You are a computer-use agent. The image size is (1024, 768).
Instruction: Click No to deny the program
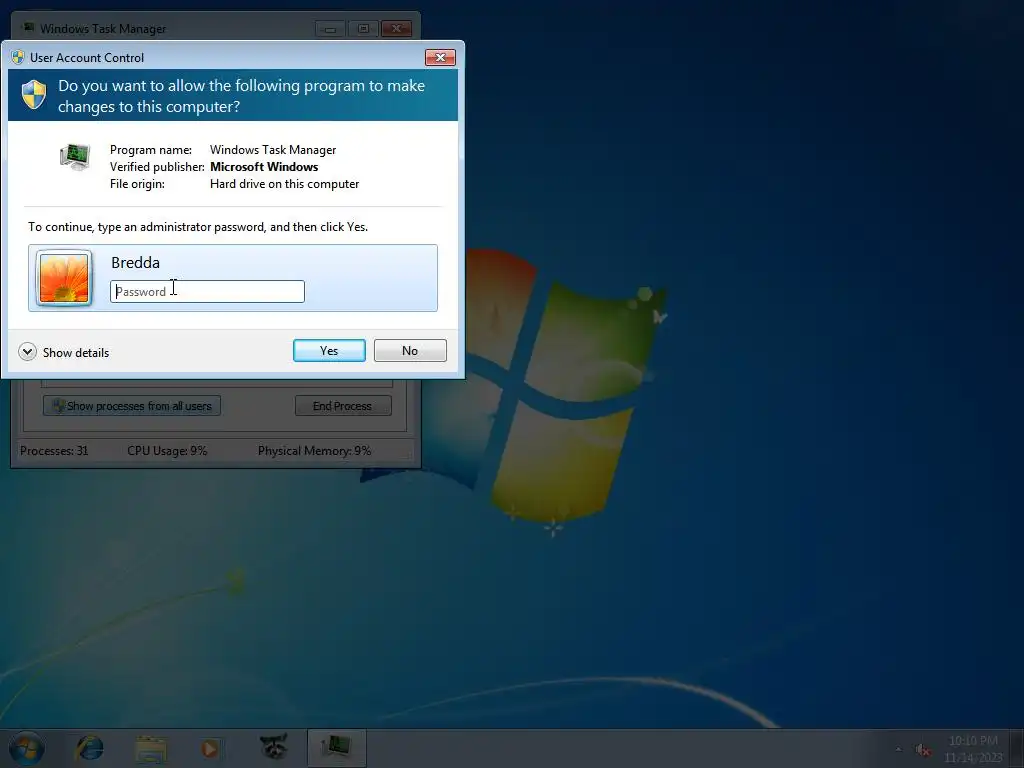pyautogui.click(x=410, y=351)
